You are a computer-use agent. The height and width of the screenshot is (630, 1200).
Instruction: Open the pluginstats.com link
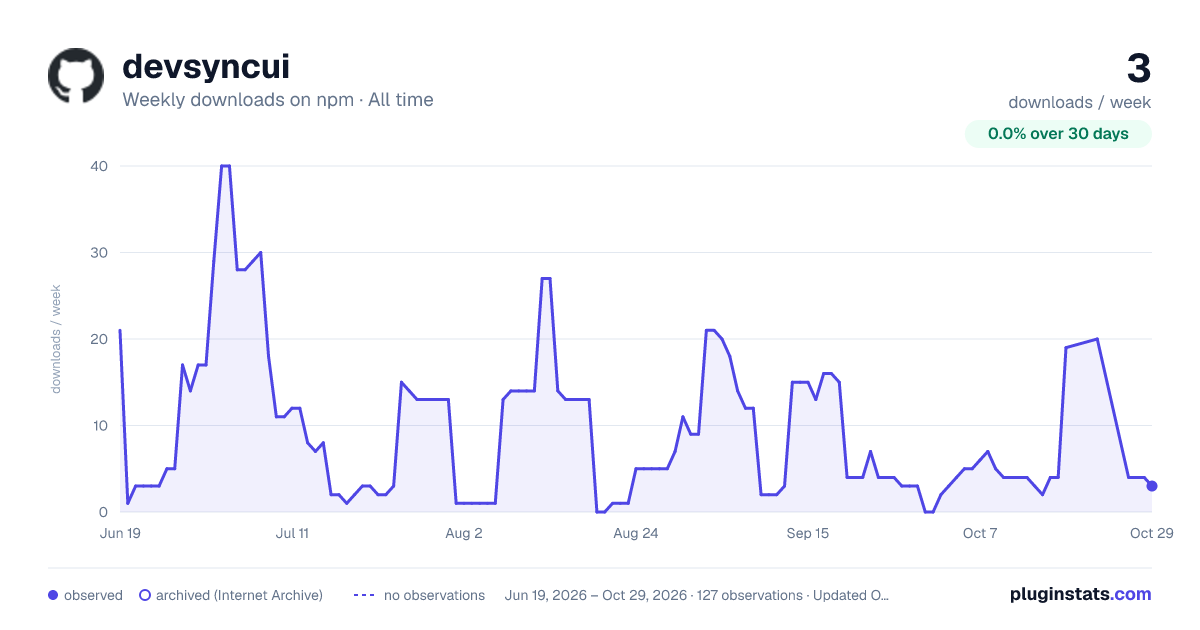(x=1081, y=594)
